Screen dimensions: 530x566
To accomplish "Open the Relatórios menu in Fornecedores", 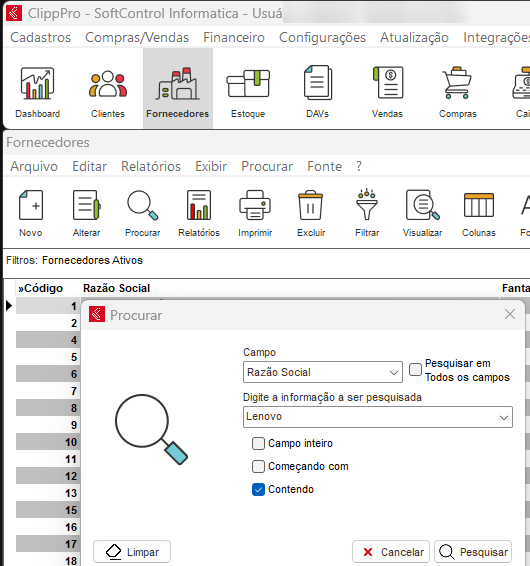I will [x=151, y=166].
